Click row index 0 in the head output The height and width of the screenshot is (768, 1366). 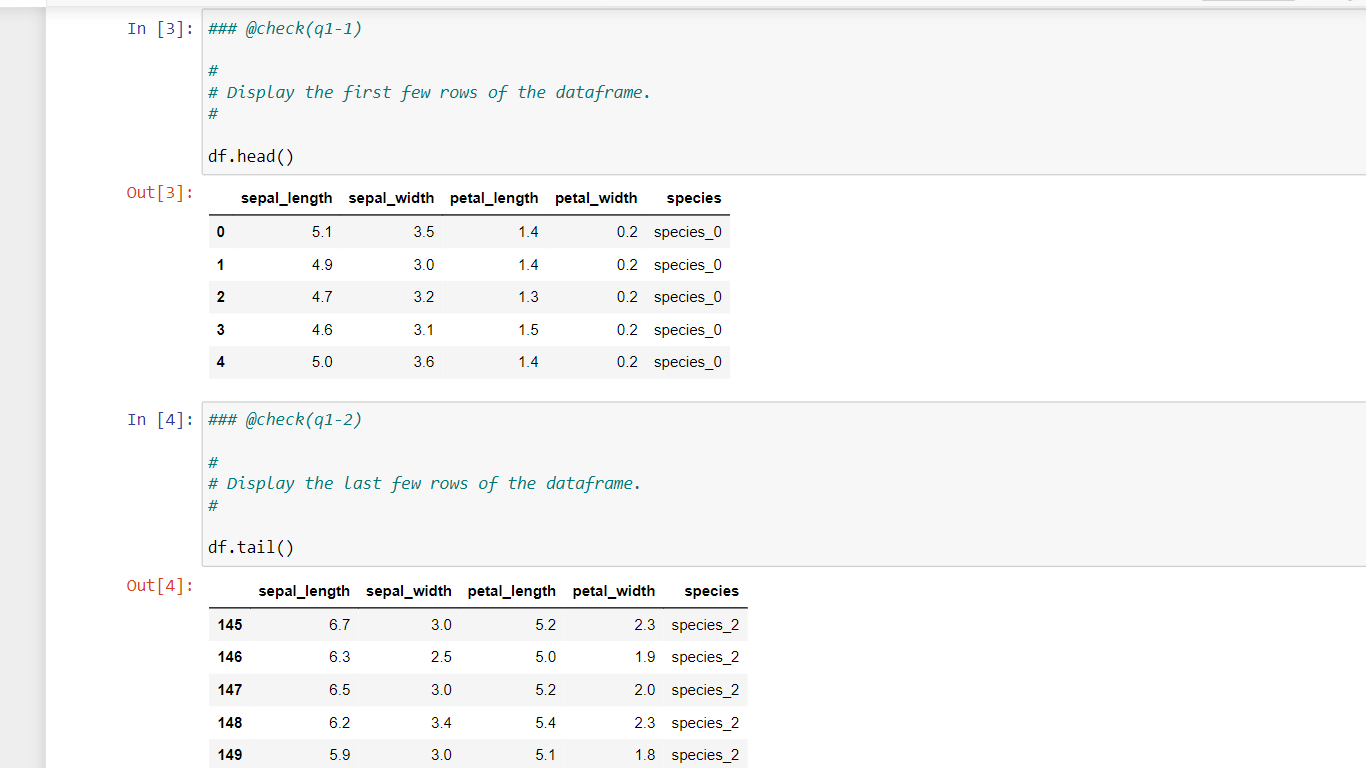[x=220, y=231]
